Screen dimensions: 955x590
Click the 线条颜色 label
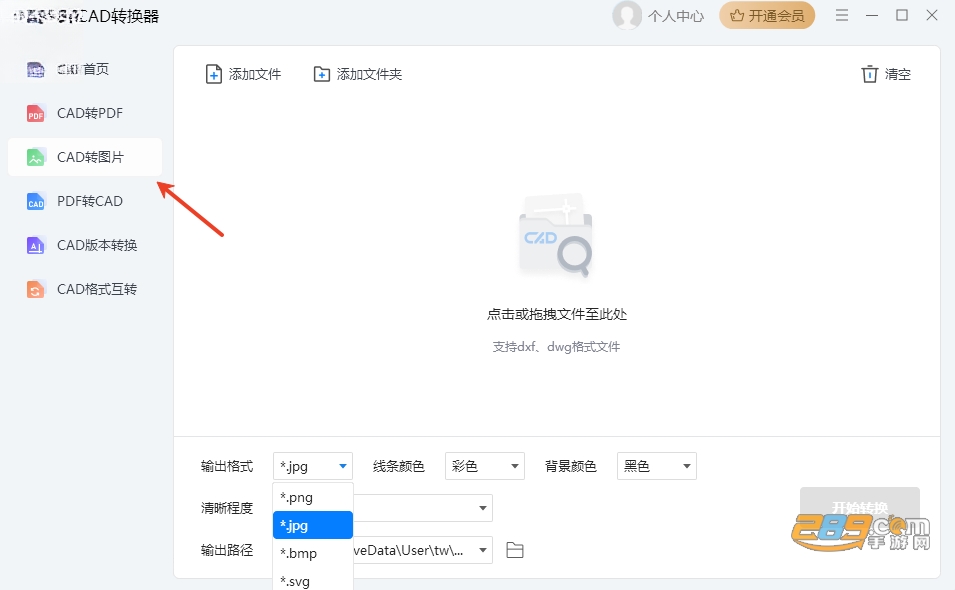pyautogui.click(x=398, y=466)
